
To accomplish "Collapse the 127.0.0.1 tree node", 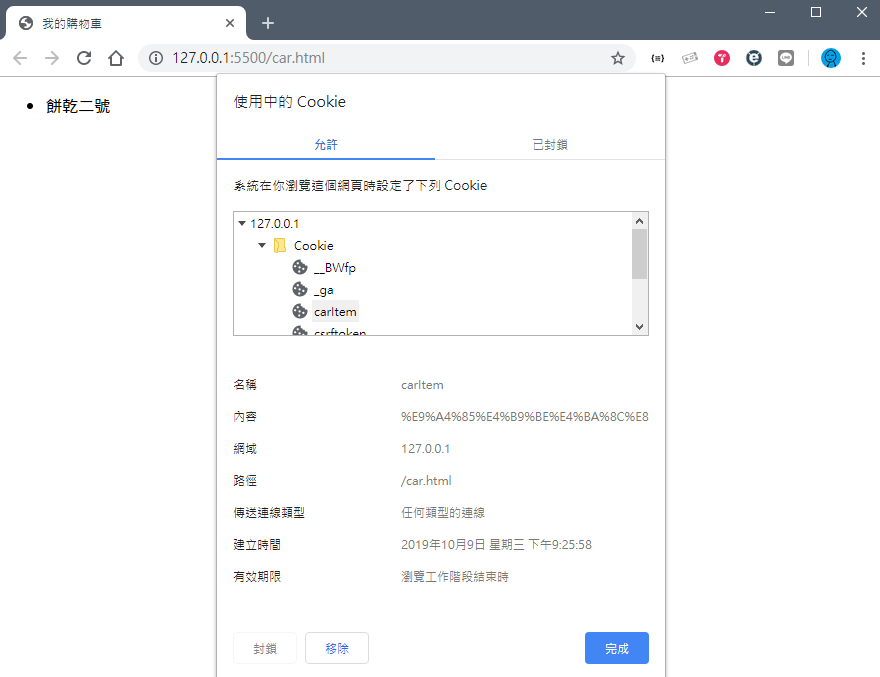I will tap(242, 223).
